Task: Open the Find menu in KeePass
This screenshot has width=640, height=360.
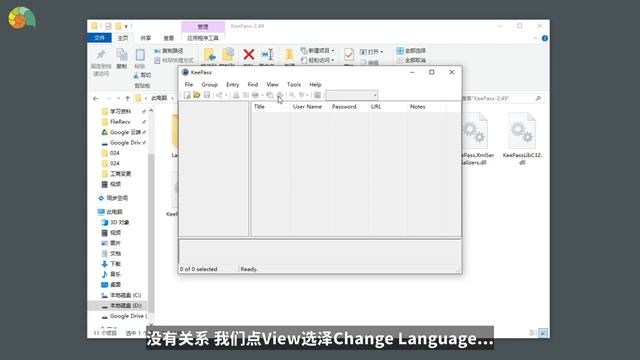Action: 253,84
